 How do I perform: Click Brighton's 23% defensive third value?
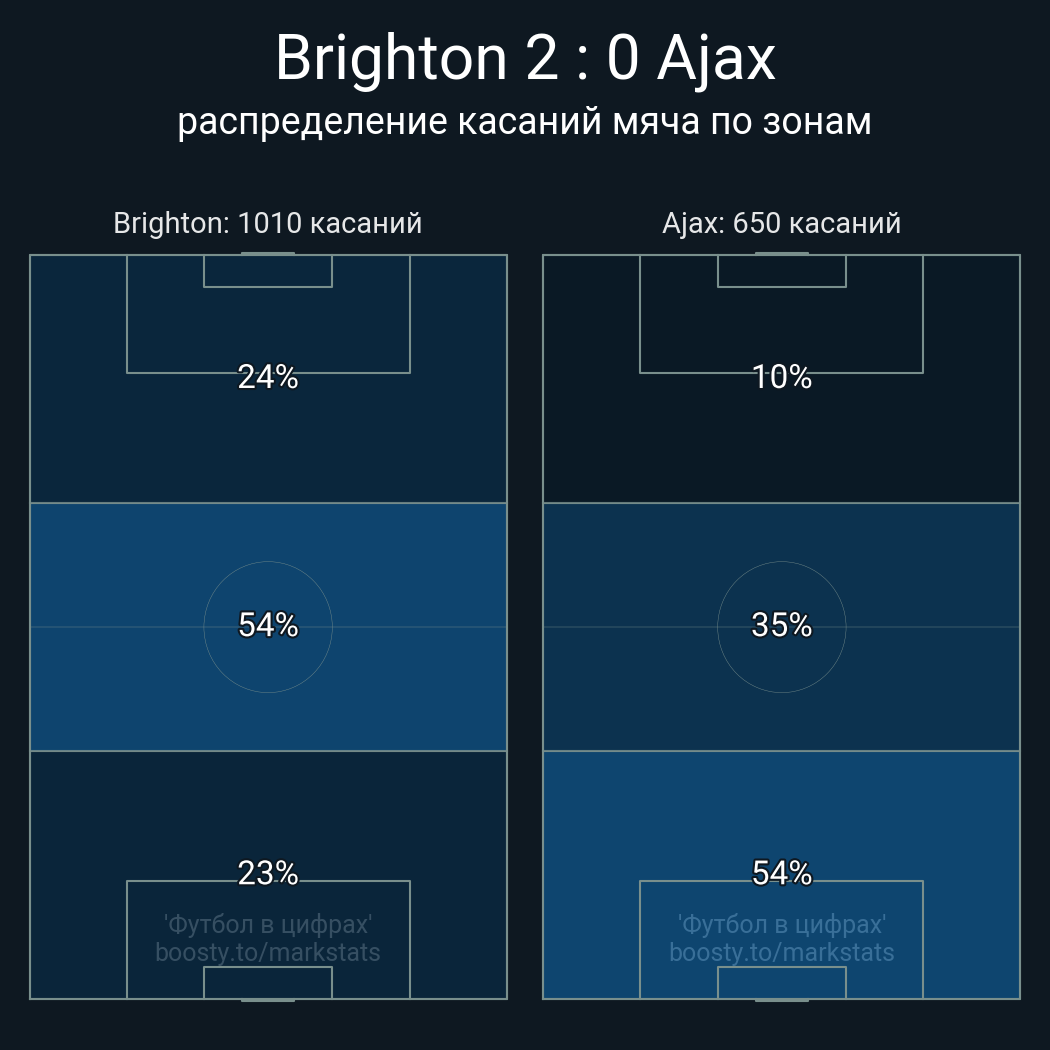click(268, 873)
